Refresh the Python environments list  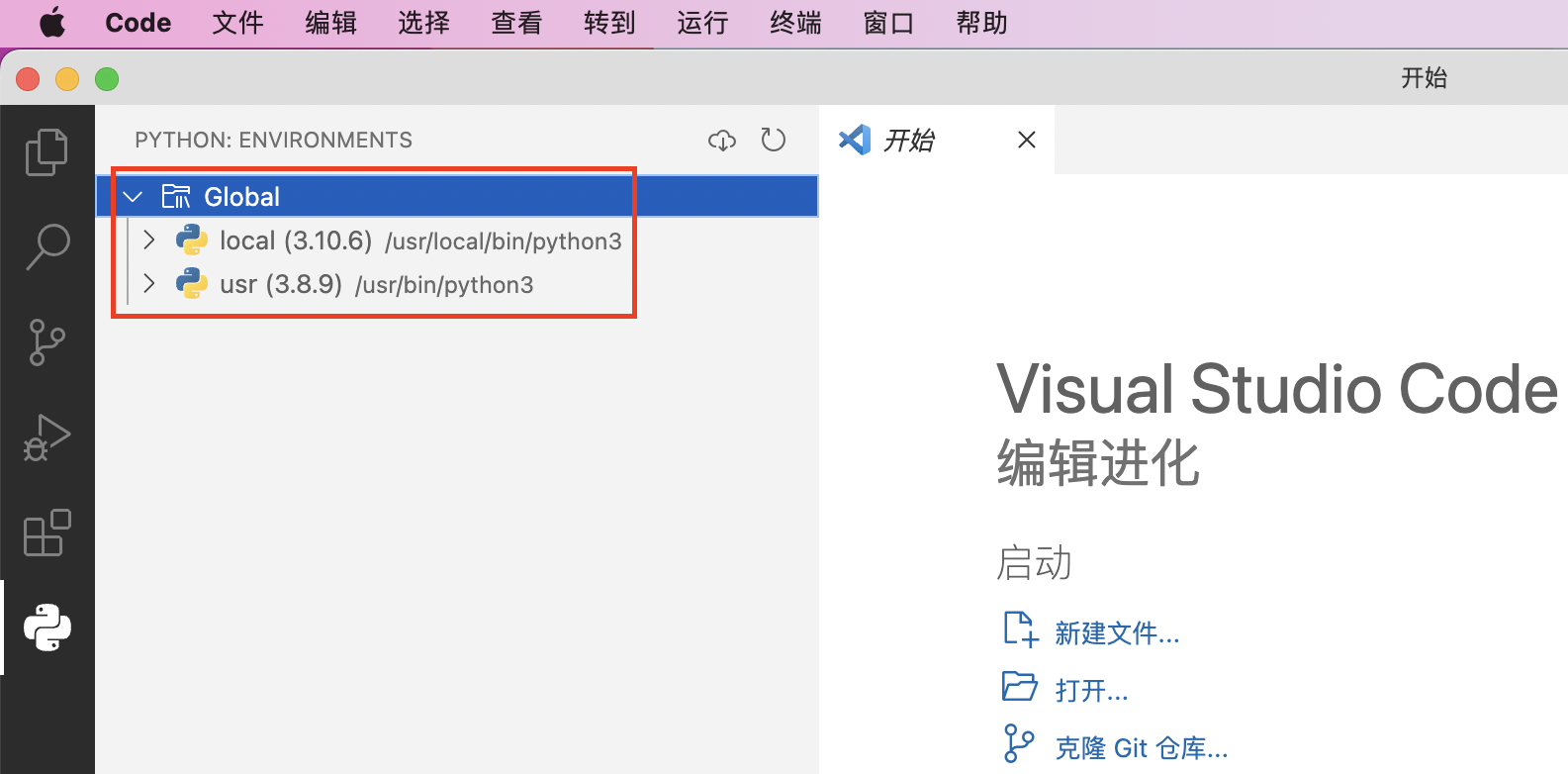pos(774,141)
